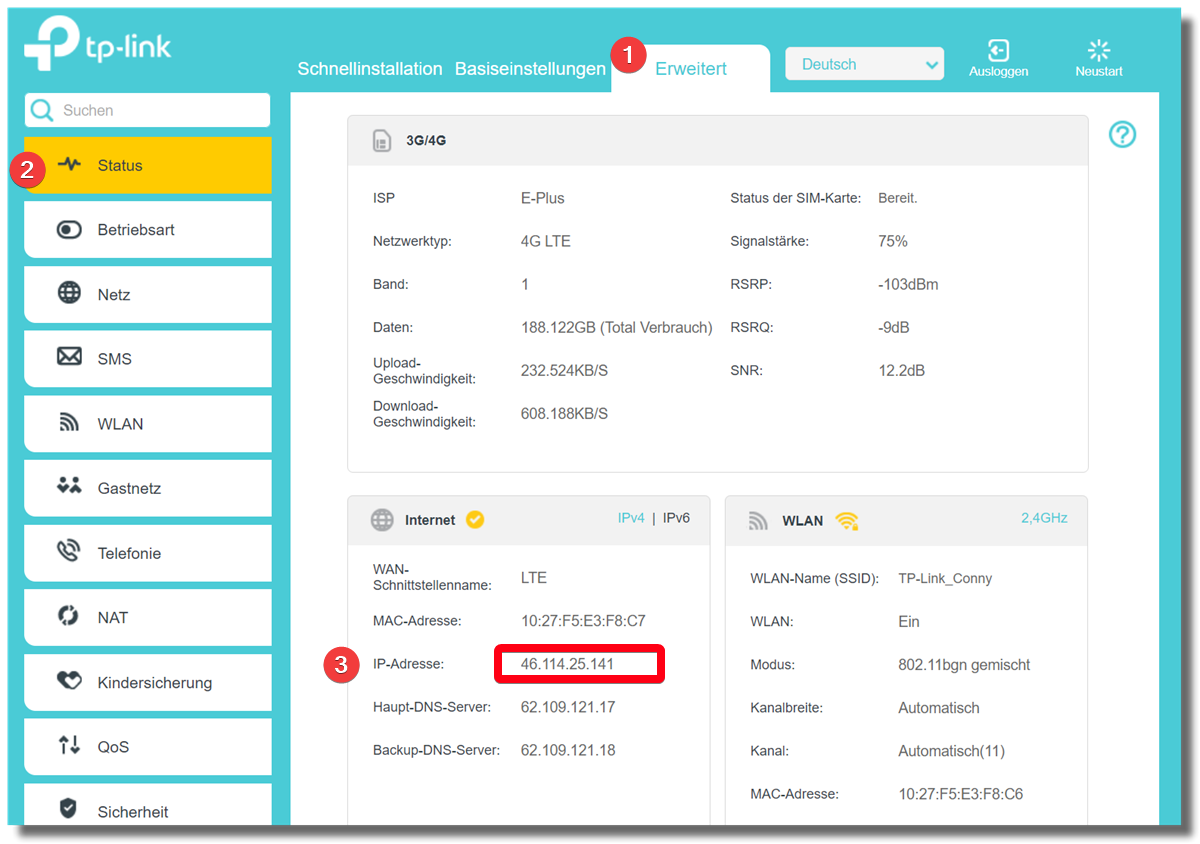1200x844 pixels.
Task: Open the Deutsch language dropdown
Action: pos(864,65)
